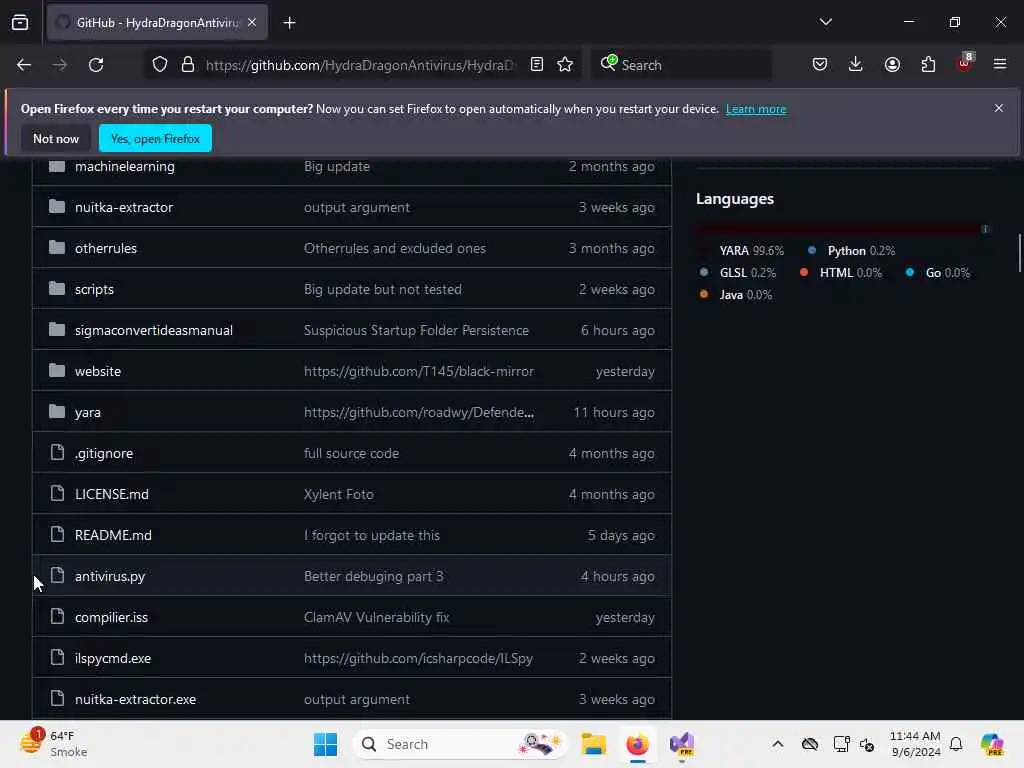Expand the list all tabs chevron
This screenshot has height=768, width=1024.
click(x=825, y=22)
